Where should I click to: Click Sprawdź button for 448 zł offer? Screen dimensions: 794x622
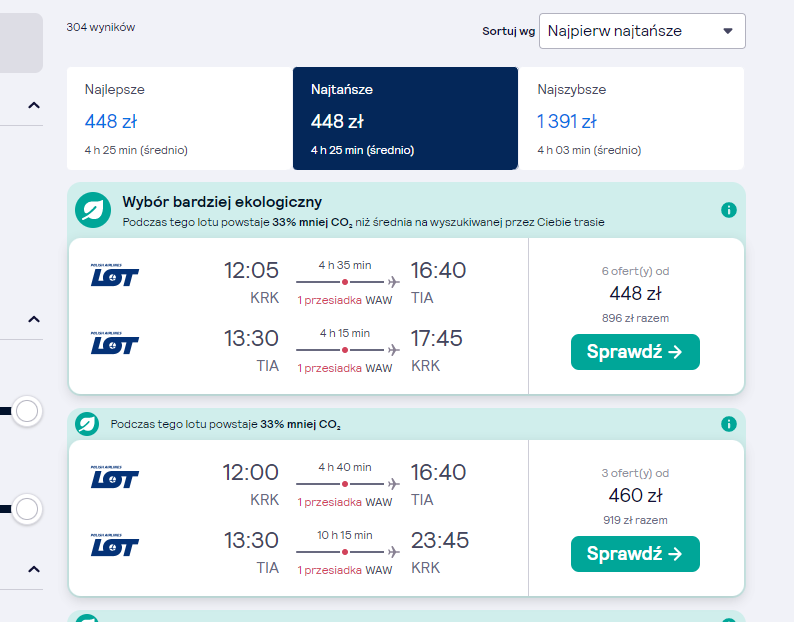tap(635, 352)
